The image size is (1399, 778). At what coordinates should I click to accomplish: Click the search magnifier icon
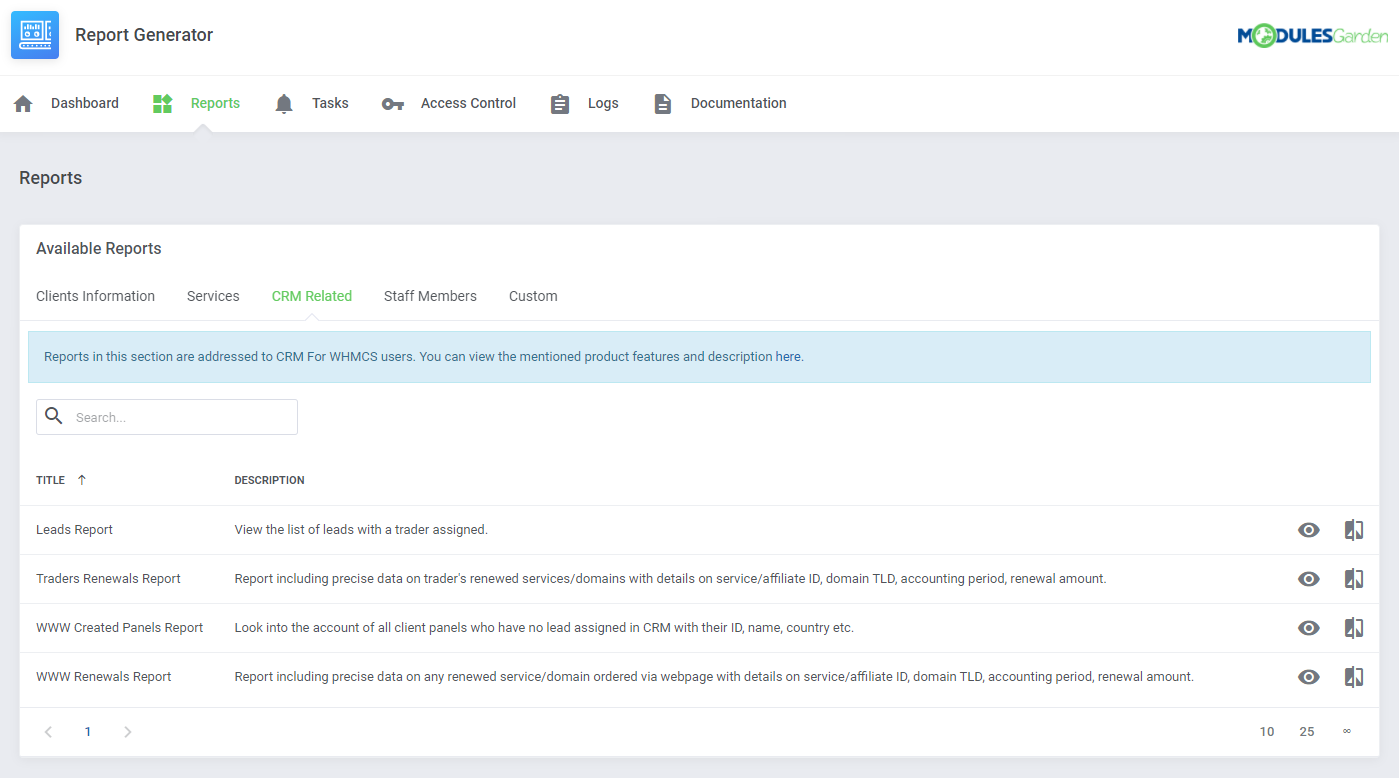(54, 416)
